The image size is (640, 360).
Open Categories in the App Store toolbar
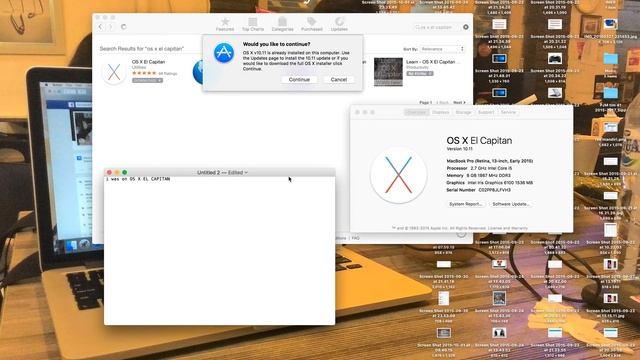pyautogui.click(x=282, y=24)
